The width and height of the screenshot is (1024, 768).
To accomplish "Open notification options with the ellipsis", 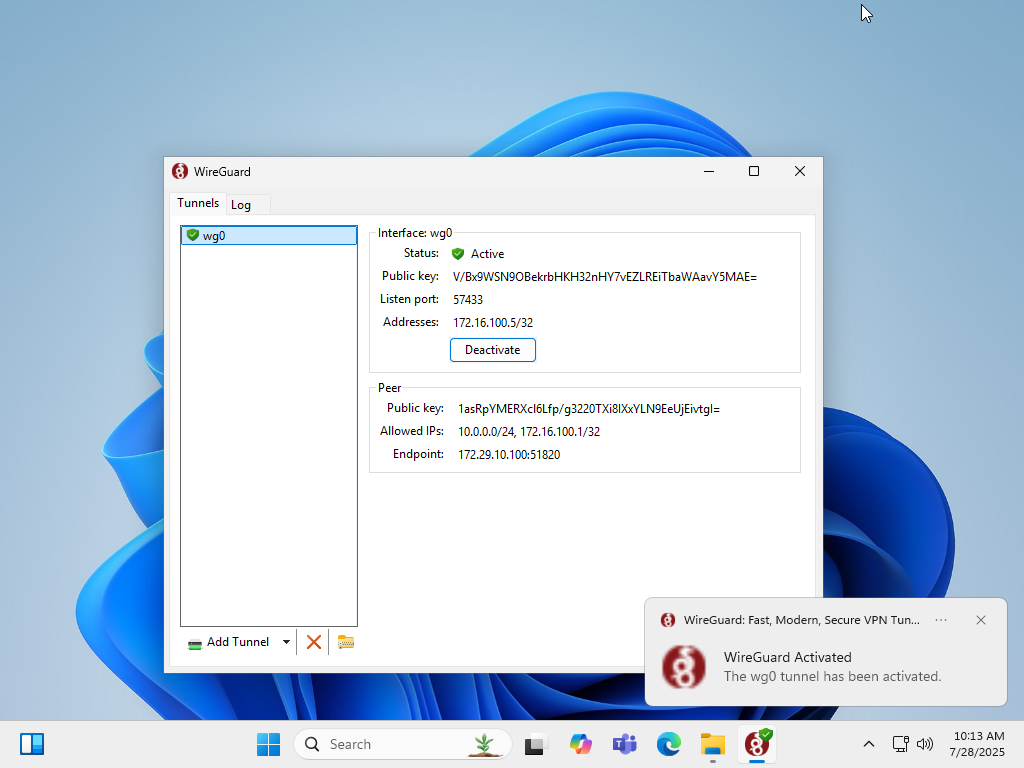I will pos(940,620).
